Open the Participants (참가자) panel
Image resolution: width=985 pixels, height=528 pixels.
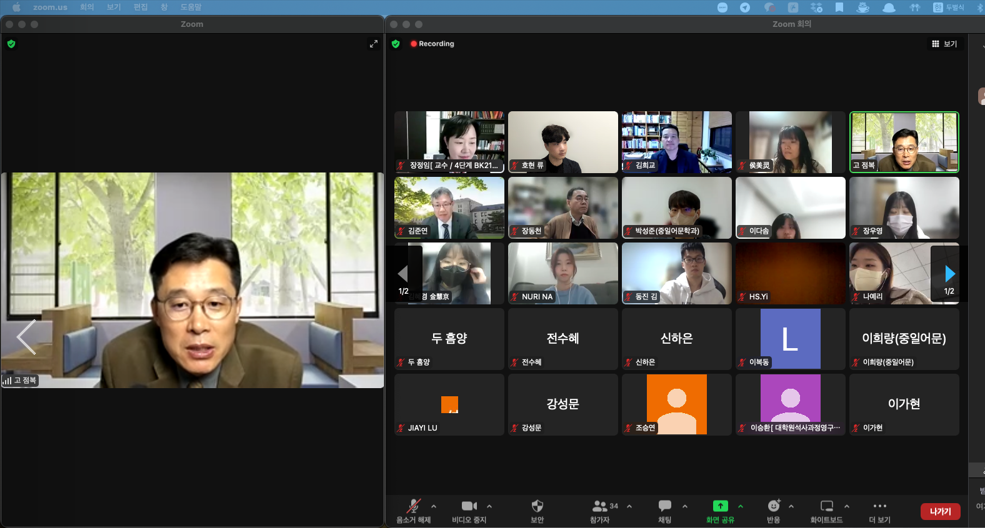point(600,507)
